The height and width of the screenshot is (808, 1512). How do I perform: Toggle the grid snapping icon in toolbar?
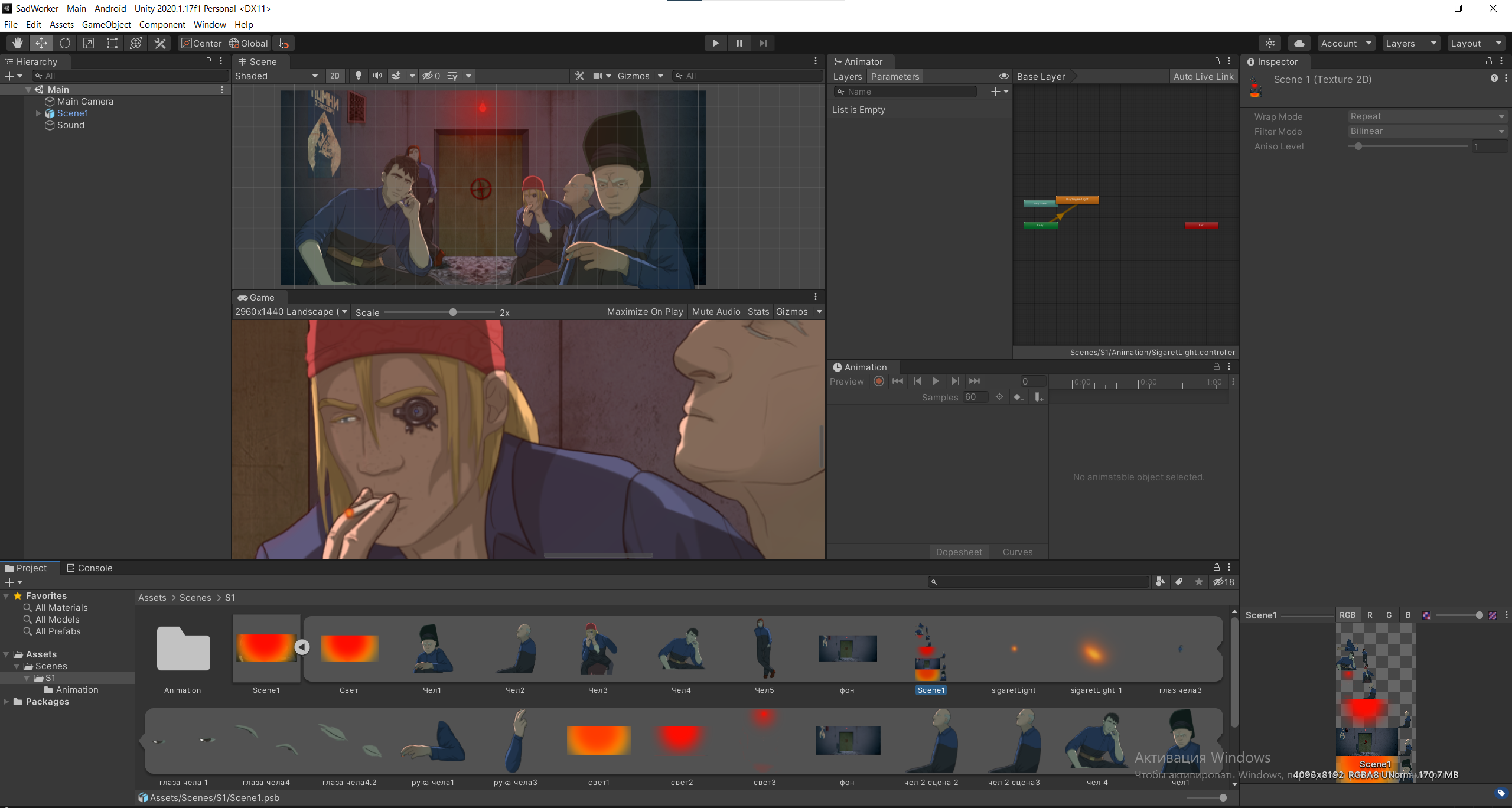(283, 43)
